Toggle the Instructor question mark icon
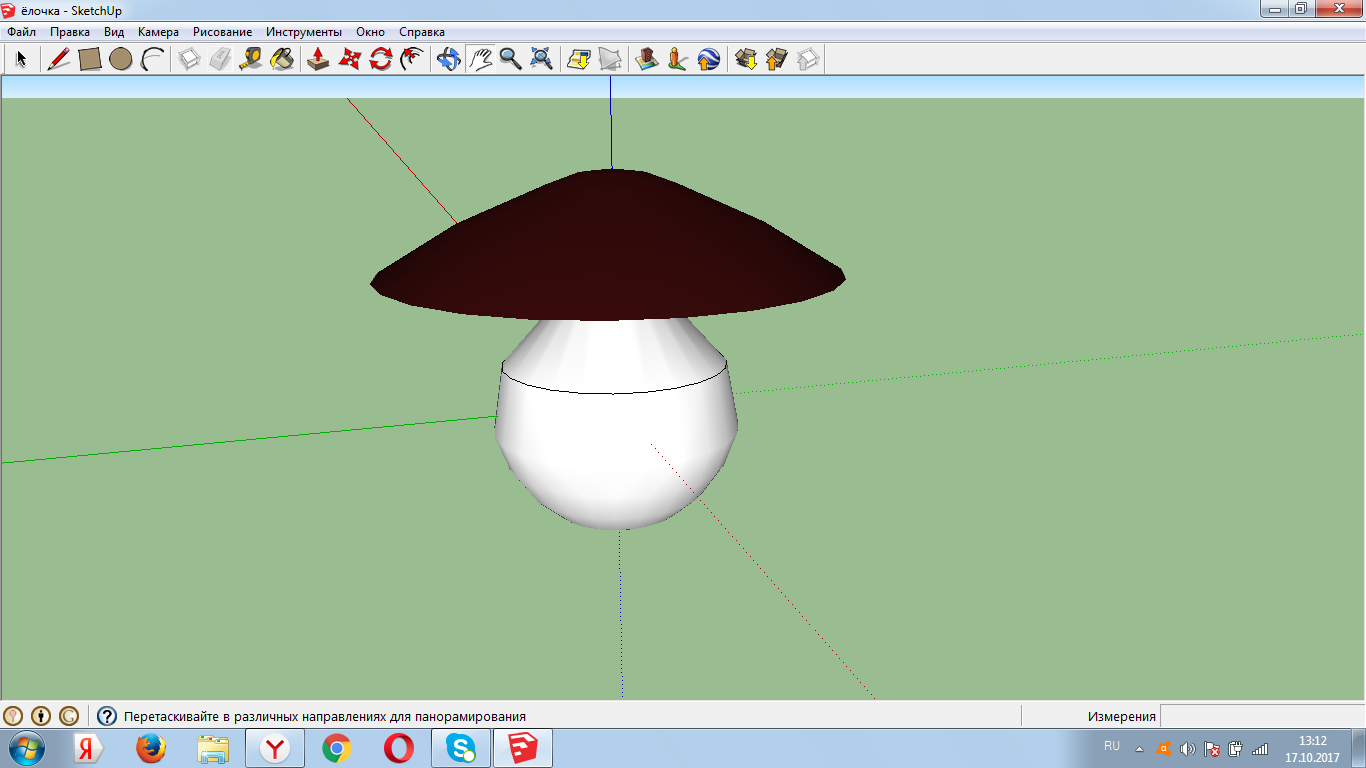The height and width of the screenshot is (768, 1366). point(107,716)
